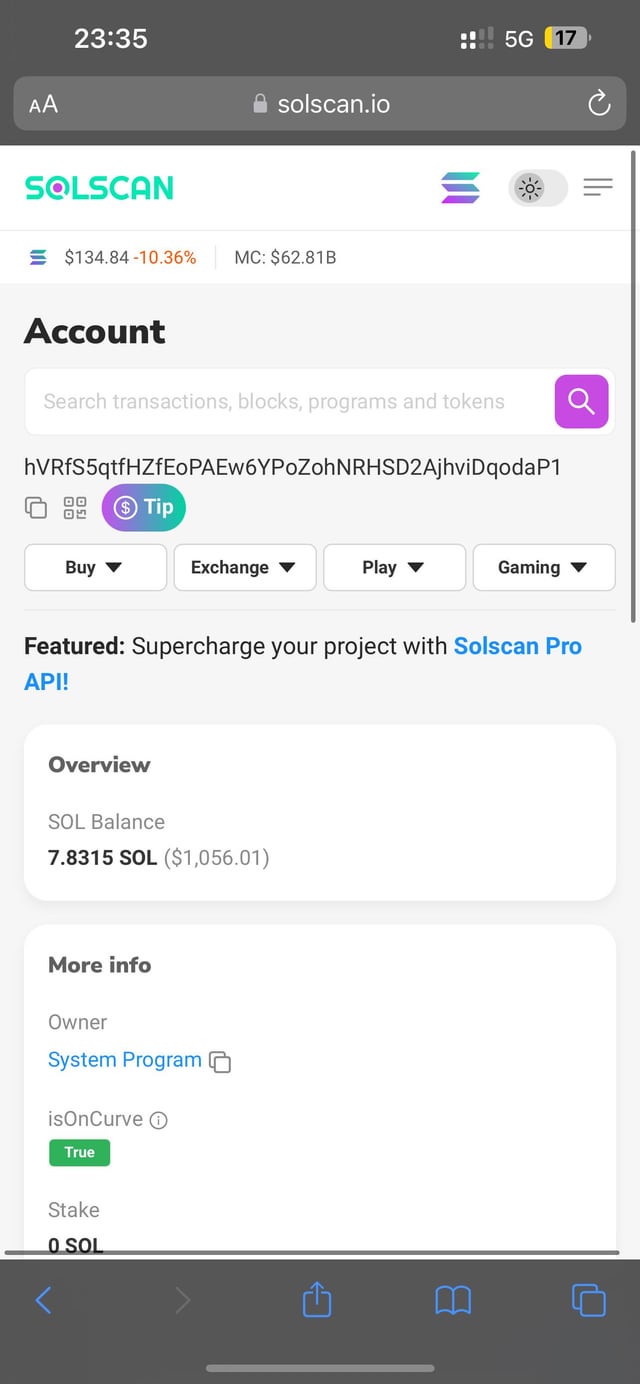This screenshot has width=640, height=1384.
Task: Expand the Buy dropdown
Action: click(x=95, y=567)
